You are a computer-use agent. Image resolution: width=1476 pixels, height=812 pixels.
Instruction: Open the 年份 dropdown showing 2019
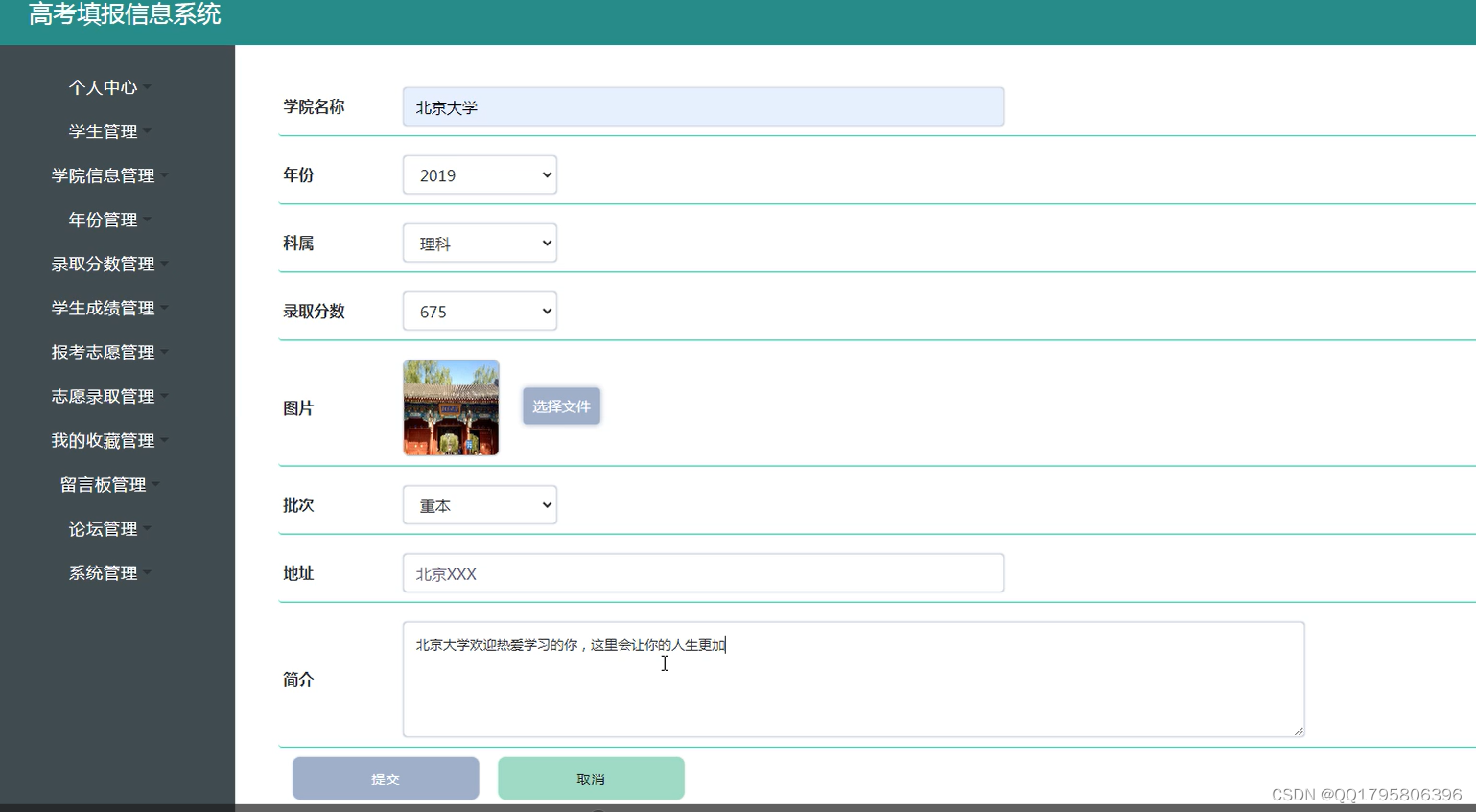[480, 174]
